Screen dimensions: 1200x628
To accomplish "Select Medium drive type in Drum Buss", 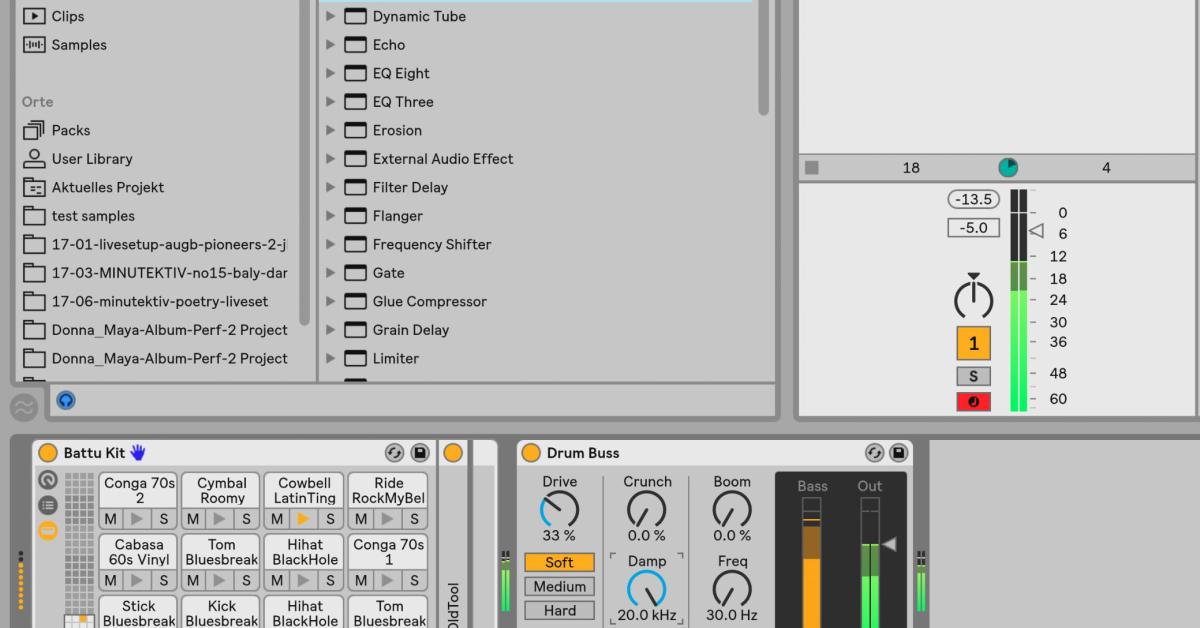I will pos(559,587).
